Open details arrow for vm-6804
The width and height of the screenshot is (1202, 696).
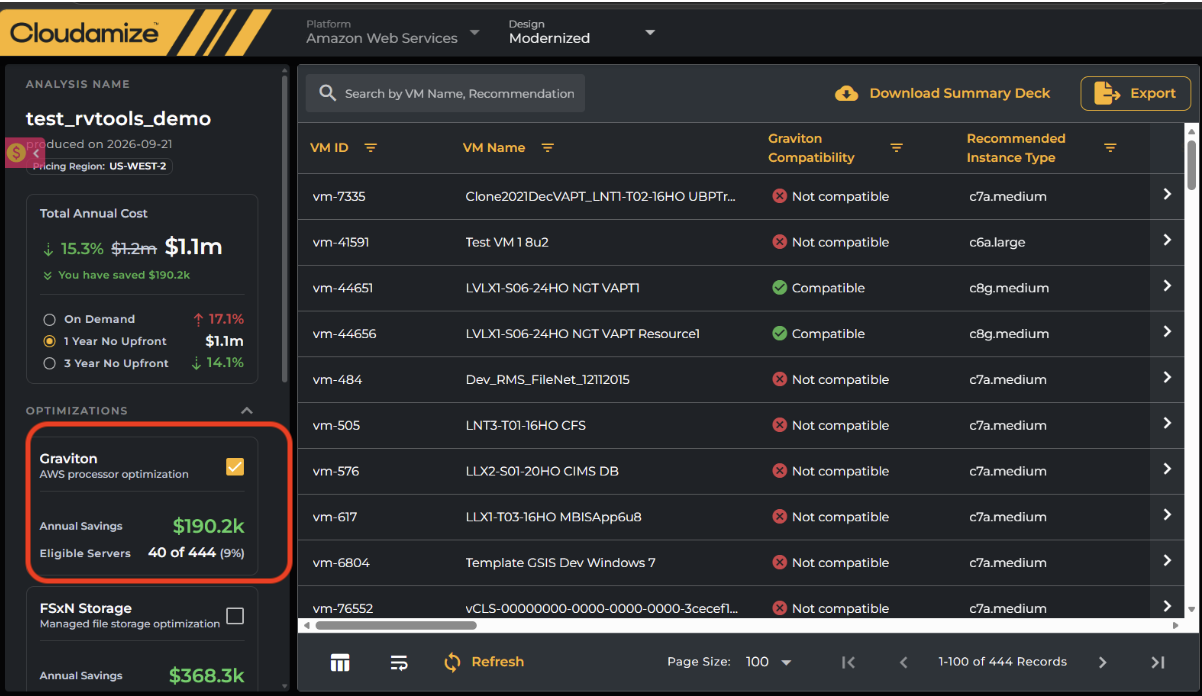(1167, 561)
